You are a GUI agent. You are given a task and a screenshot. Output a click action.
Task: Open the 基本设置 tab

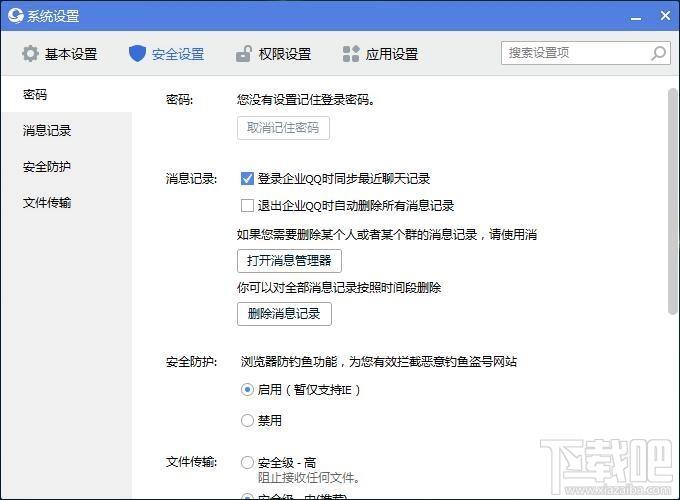pyautogui.click(x=60, y=54)
